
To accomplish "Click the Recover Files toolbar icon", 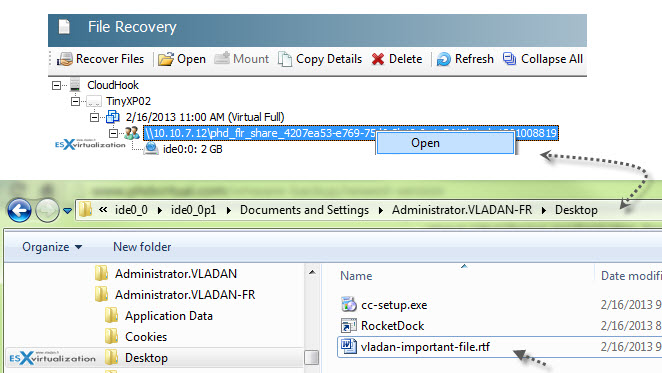I will [x=65, y=59].
